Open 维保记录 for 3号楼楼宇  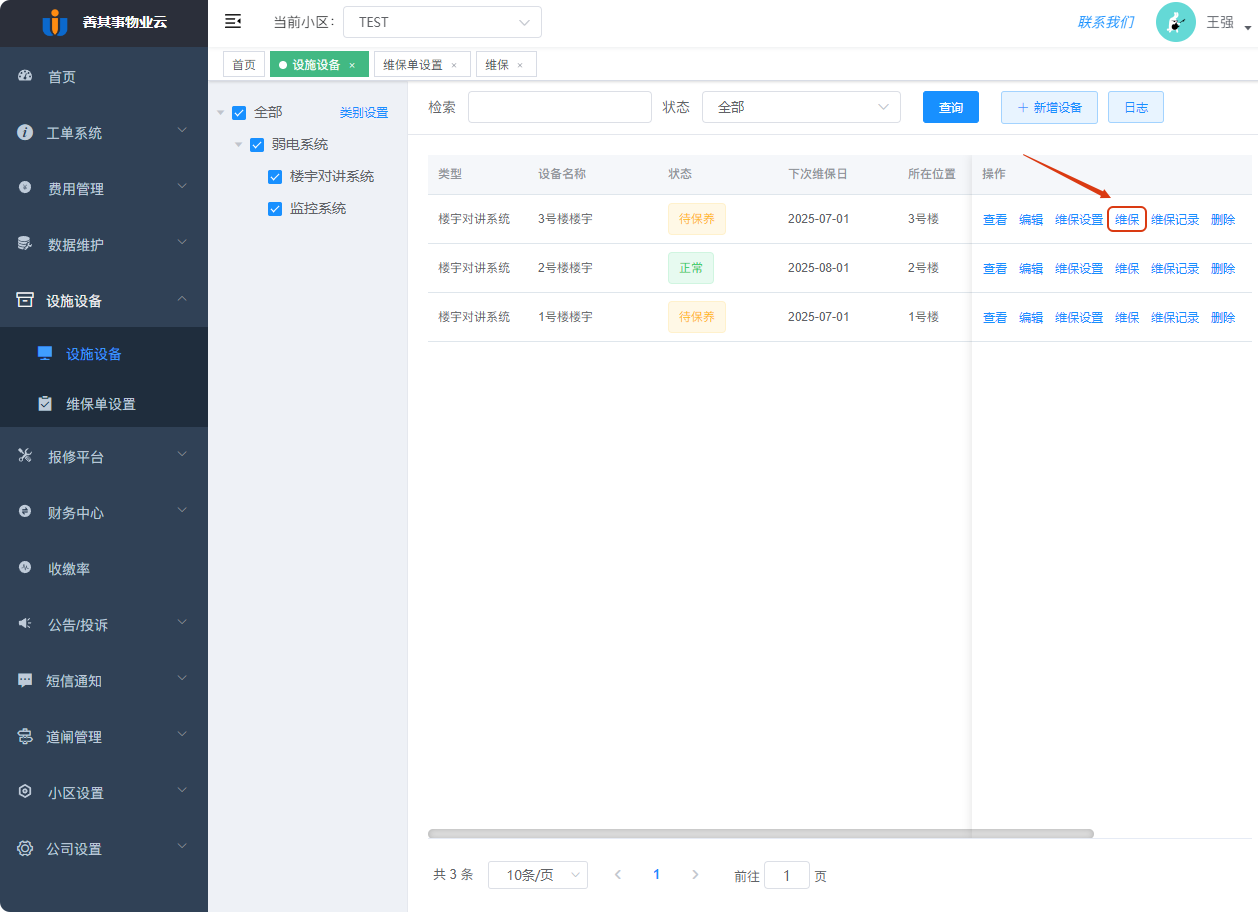(x=1174, y=218)
